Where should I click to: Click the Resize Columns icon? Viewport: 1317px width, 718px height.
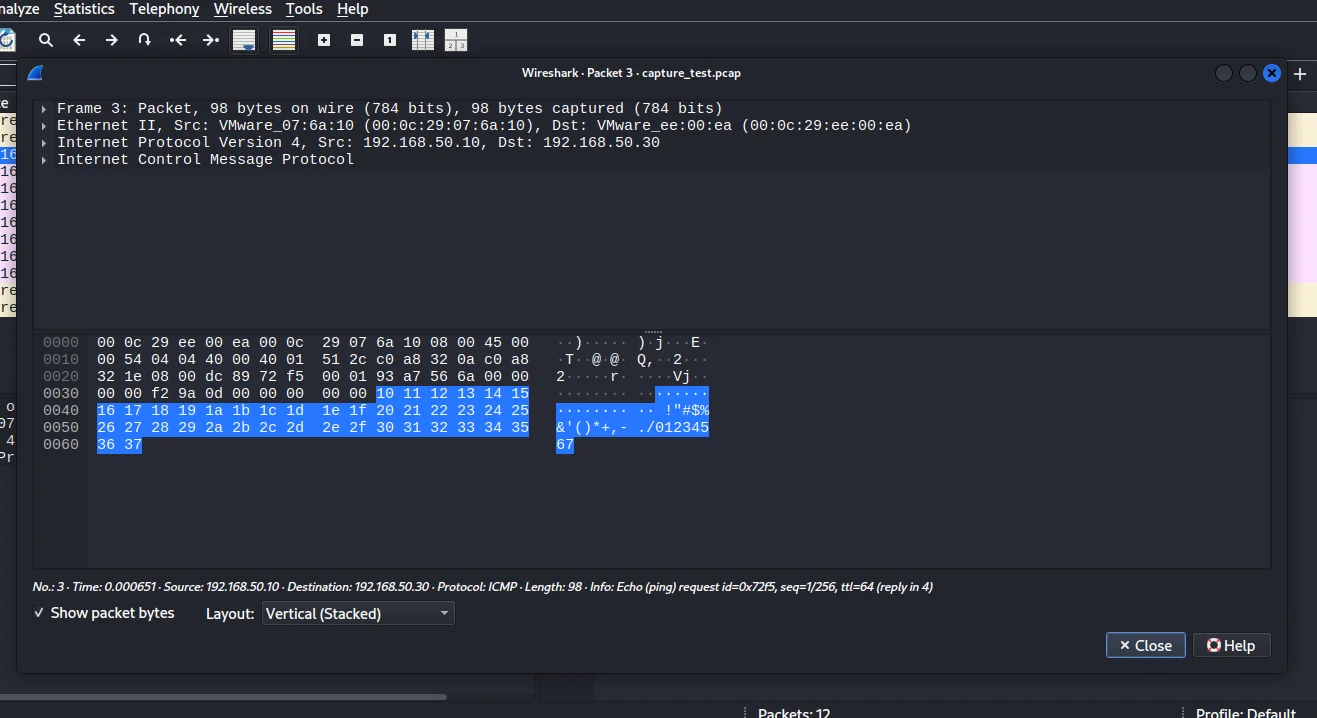point(423,40)
